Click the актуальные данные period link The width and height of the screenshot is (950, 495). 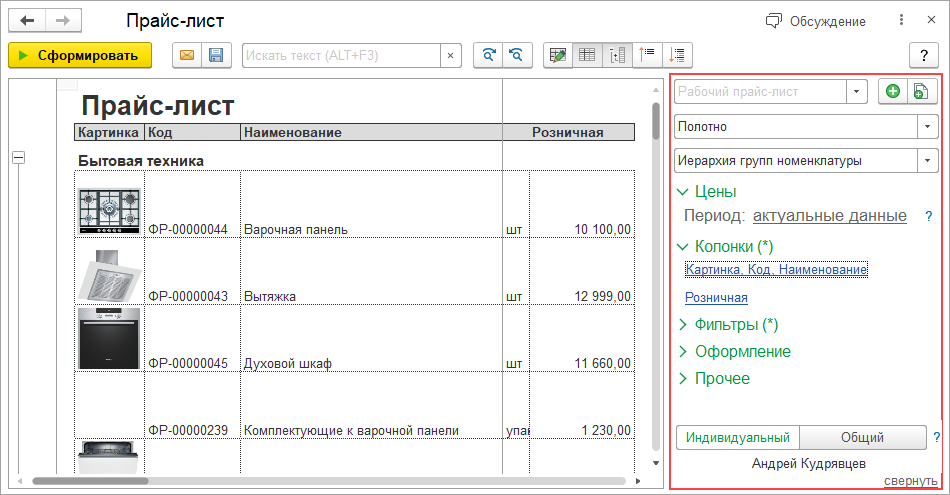(829, 216)
